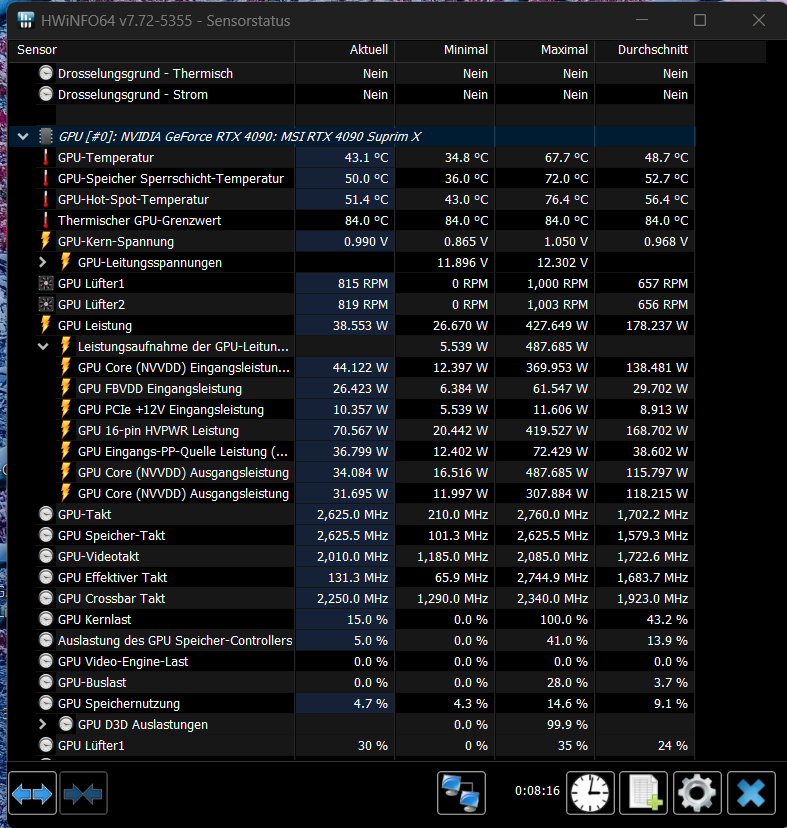The height and width of the screenshot is (828, 787).
Task: Click icon beside GPU Speichernutzung
Action: [46, 703]
